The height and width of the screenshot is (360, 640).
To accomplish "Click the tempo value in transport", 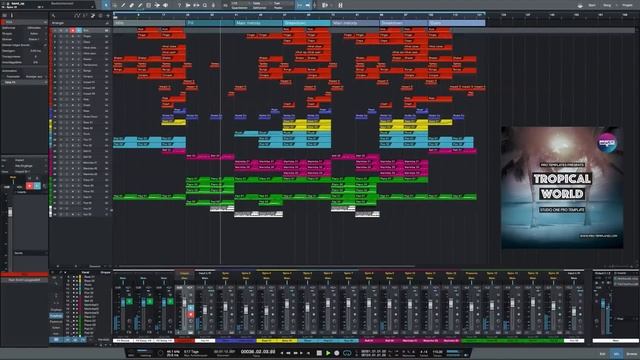I will click(x=438, y=352).
